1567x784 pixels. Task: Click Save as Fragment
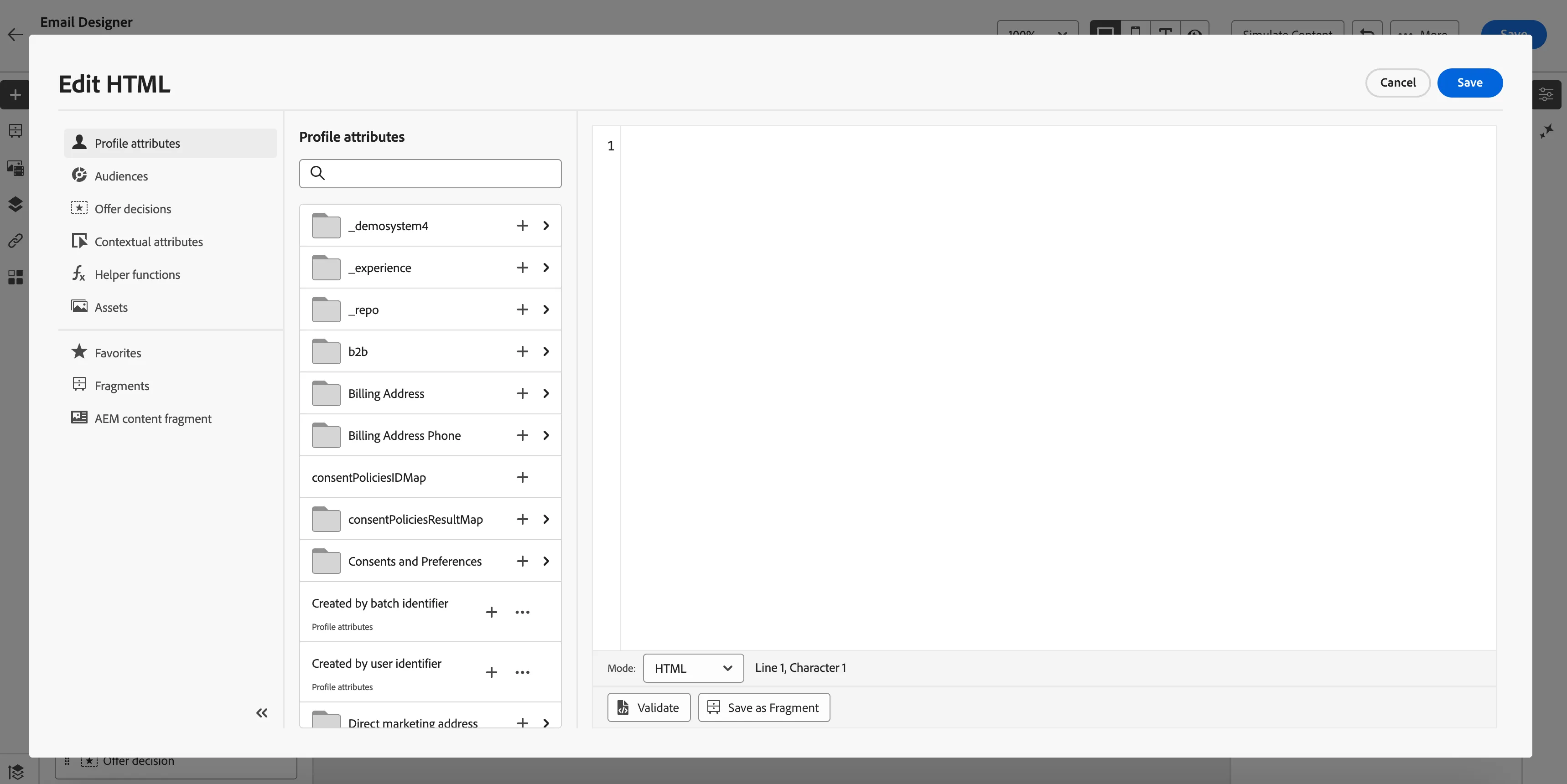764,707
